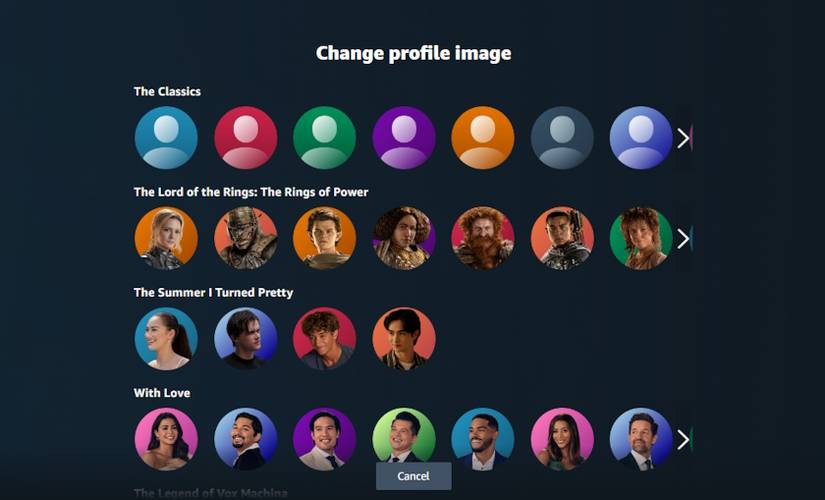Show more Rings of Power avatars
825x500 pixels.
click(683, 238)
